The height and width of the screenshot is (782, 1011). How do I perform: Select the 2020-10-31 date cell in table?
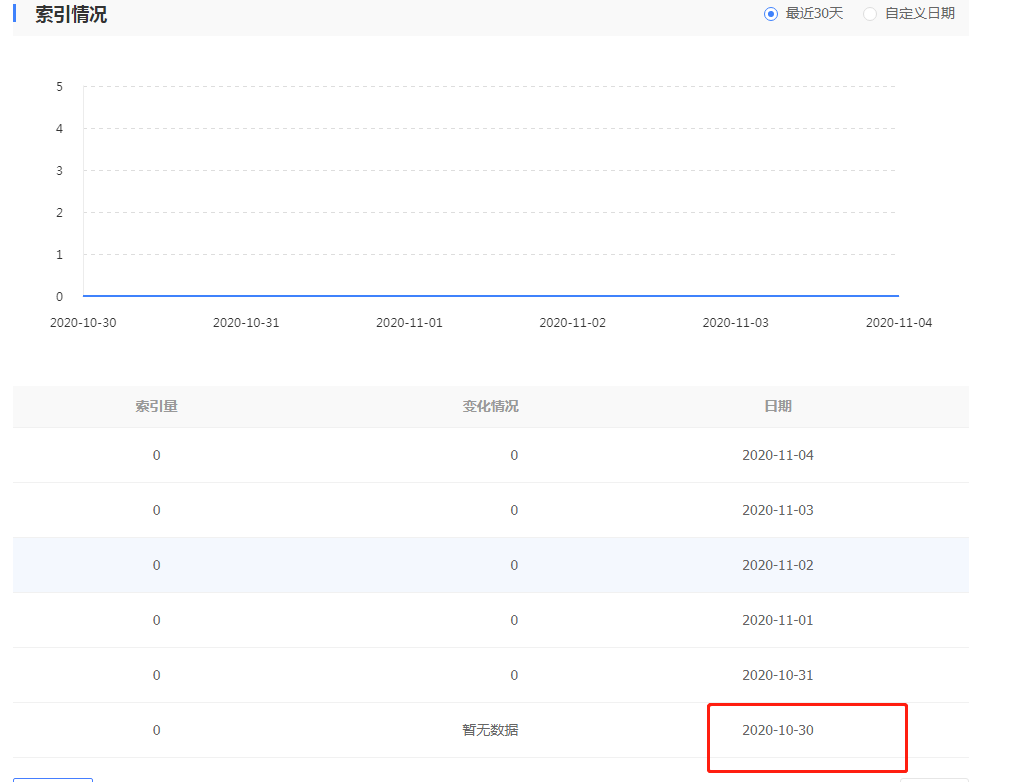[777, 675]
